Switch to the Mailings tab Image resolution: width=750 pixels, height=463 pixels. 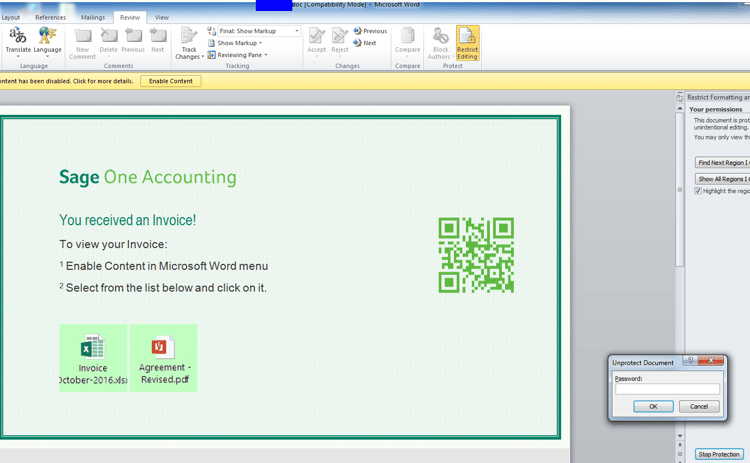(93, 17)
